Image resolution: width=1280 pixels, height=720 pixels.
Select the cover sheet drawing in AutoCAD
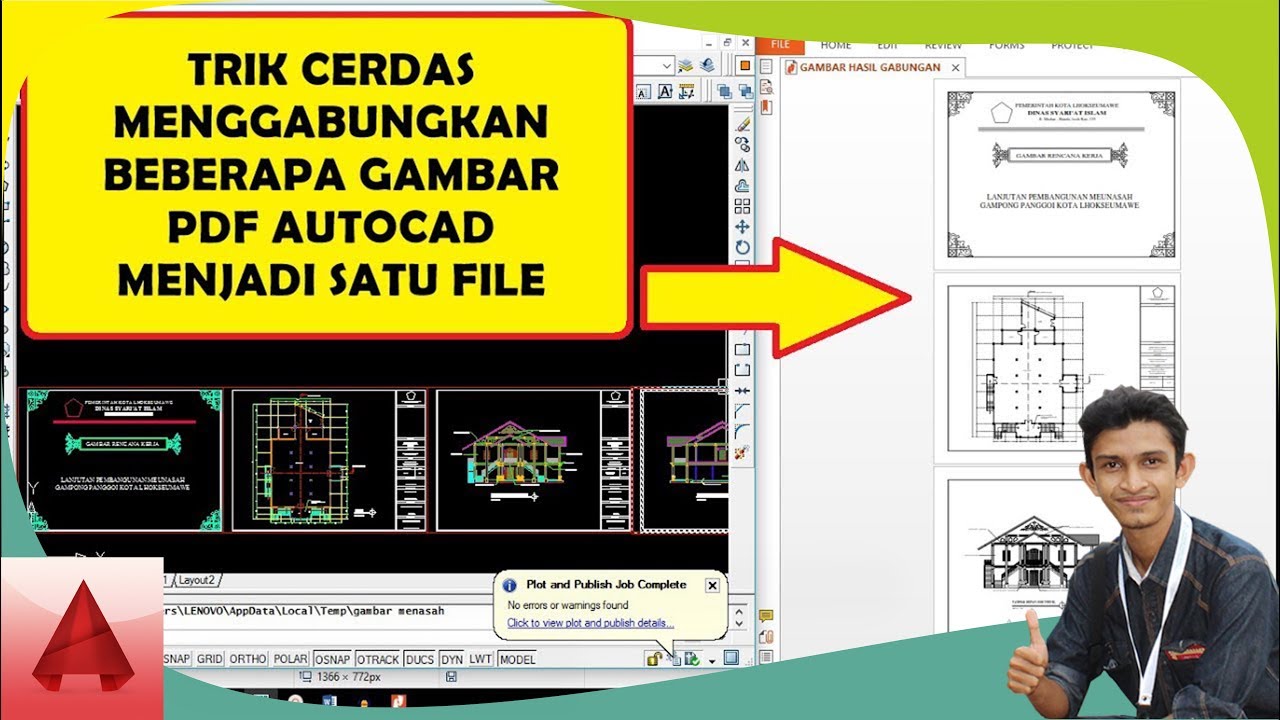[x=124, y=460]
